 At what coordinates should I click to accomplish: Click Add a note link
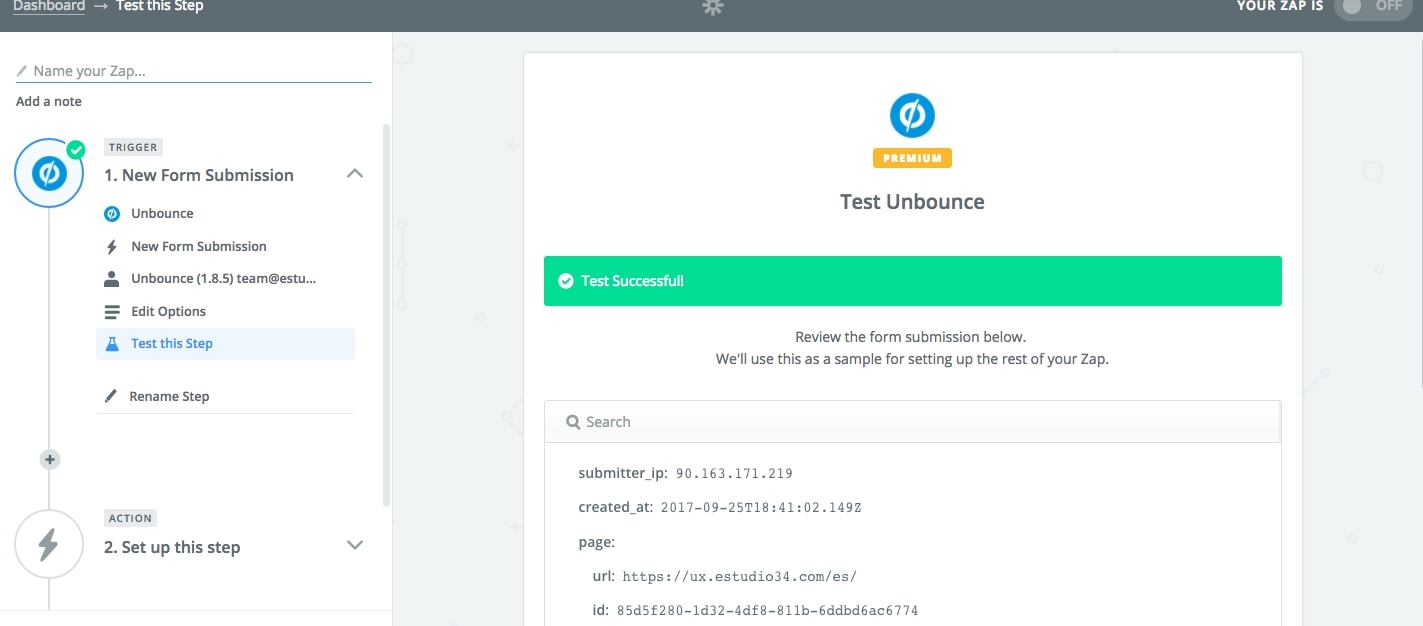coord(49,102)
